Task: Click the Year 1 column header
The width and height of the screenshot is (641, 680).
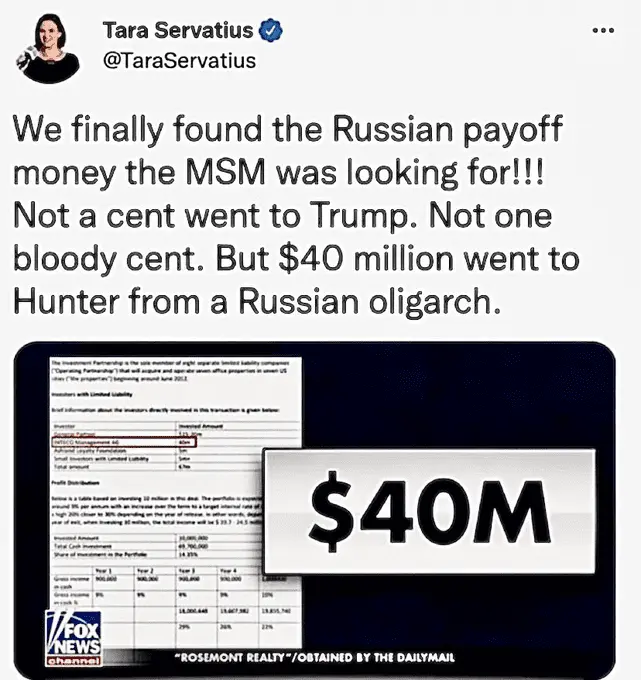Action: click(103, 571)
